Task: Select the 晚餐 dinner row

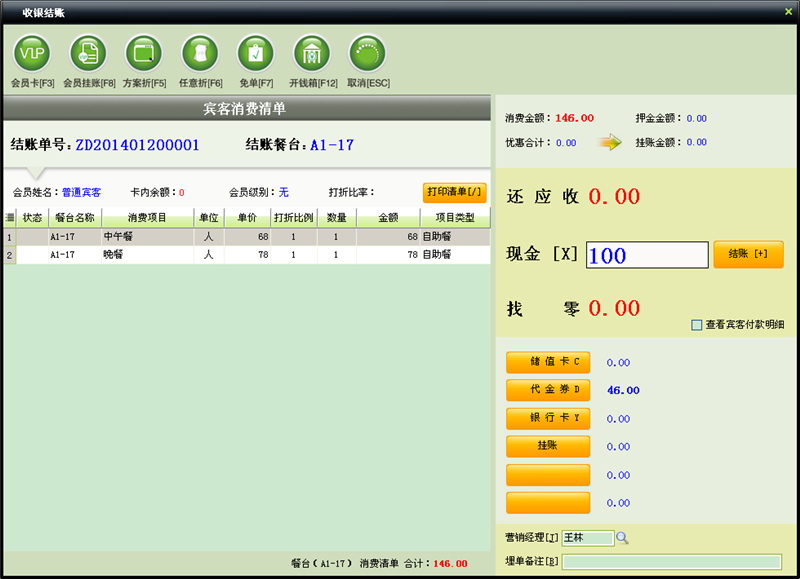Action: click(x=147, y=255)
